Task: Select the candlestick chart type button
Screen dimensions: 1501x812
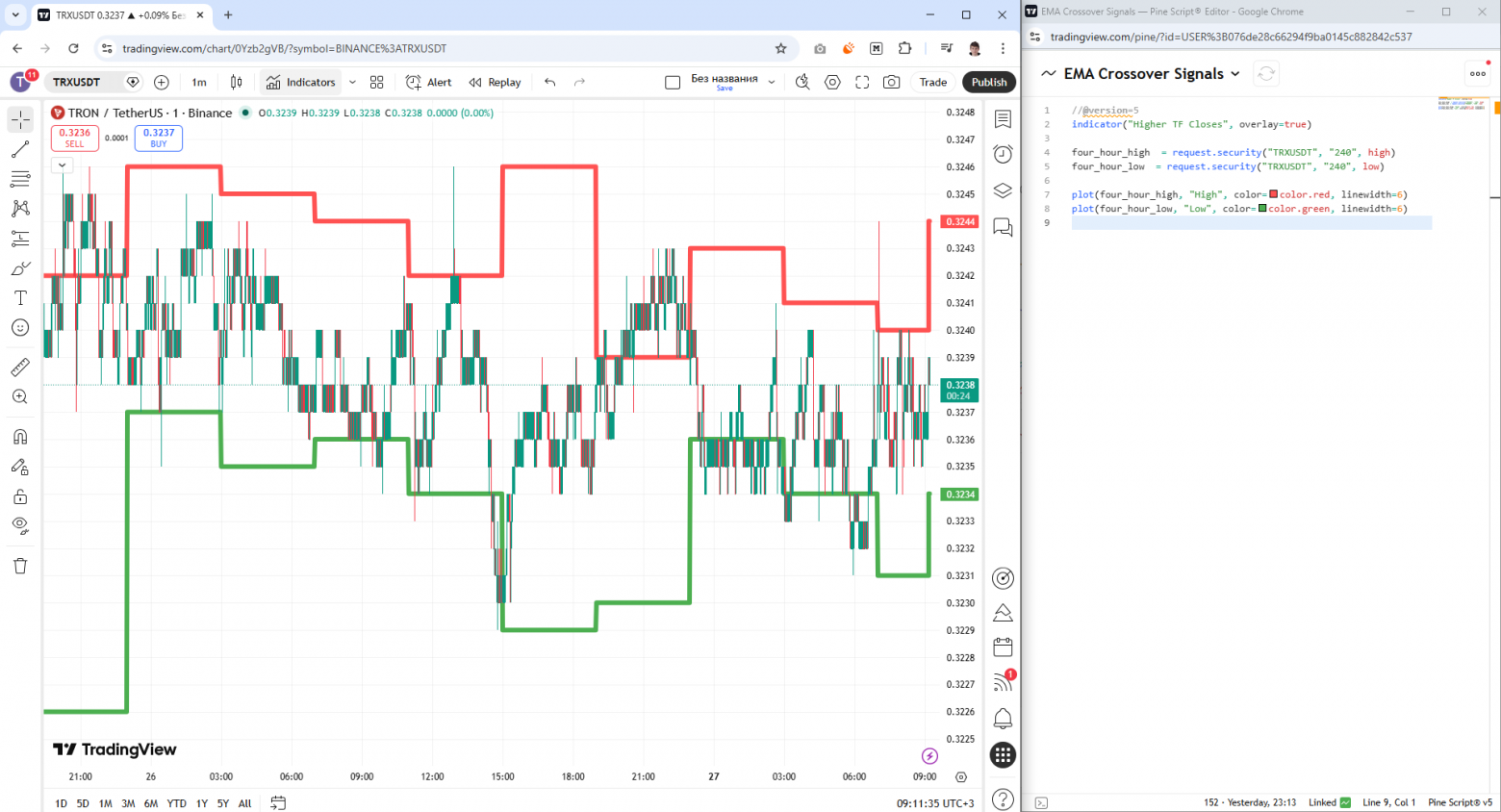Action: click(x=237, y=83)
